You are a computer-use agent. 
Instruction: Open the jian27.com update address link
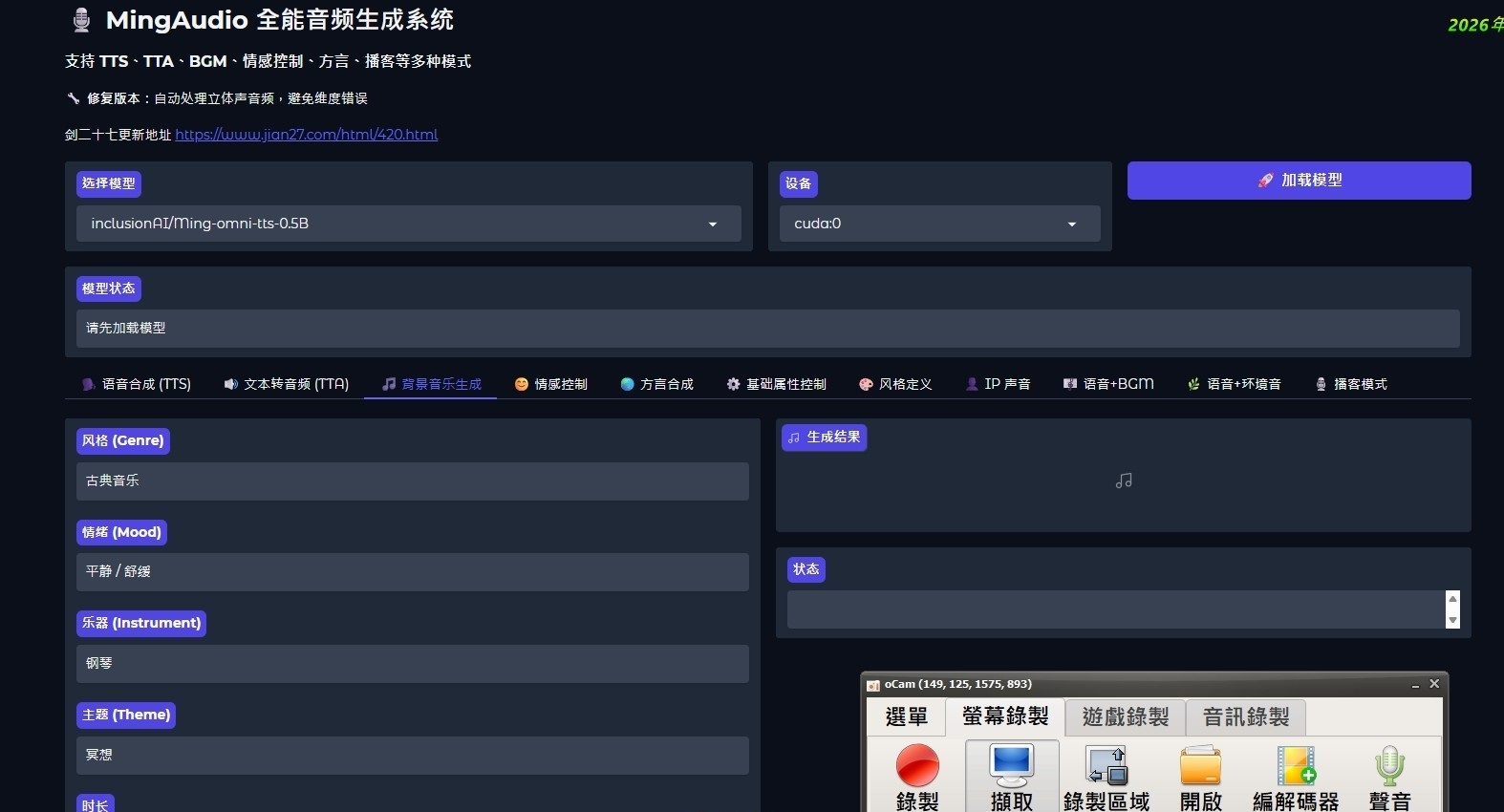point(307,135)
